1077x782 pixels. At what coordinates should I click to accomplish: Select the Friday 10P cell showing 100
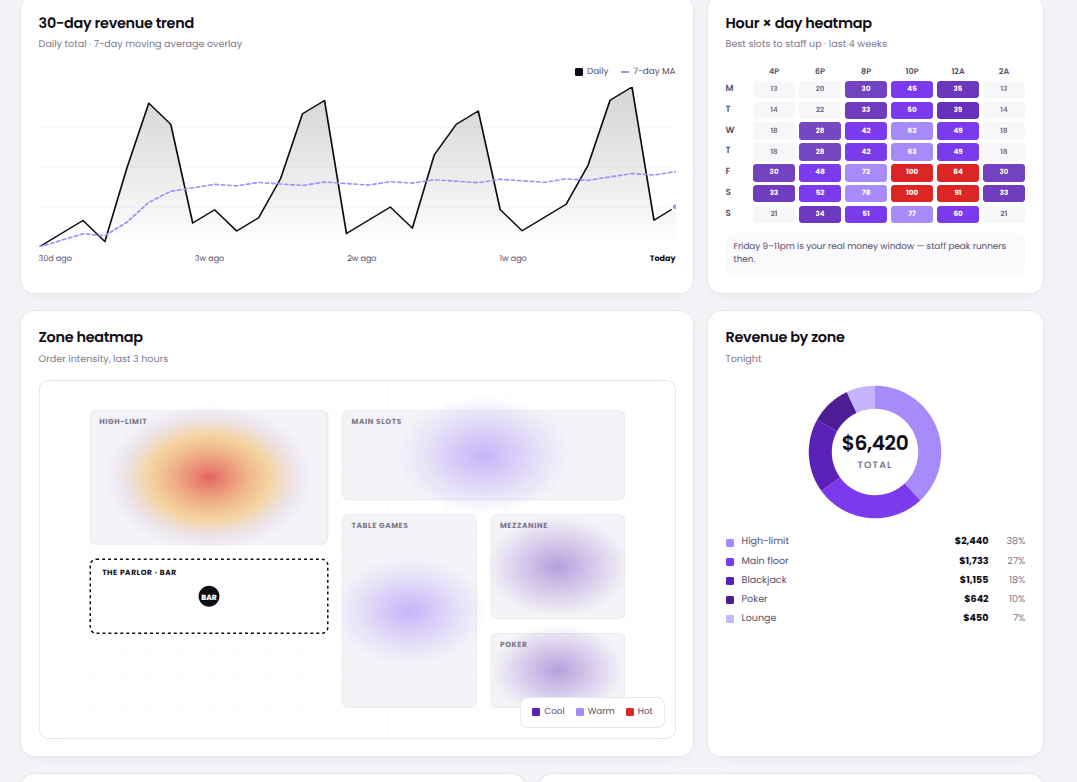point(910,171)
